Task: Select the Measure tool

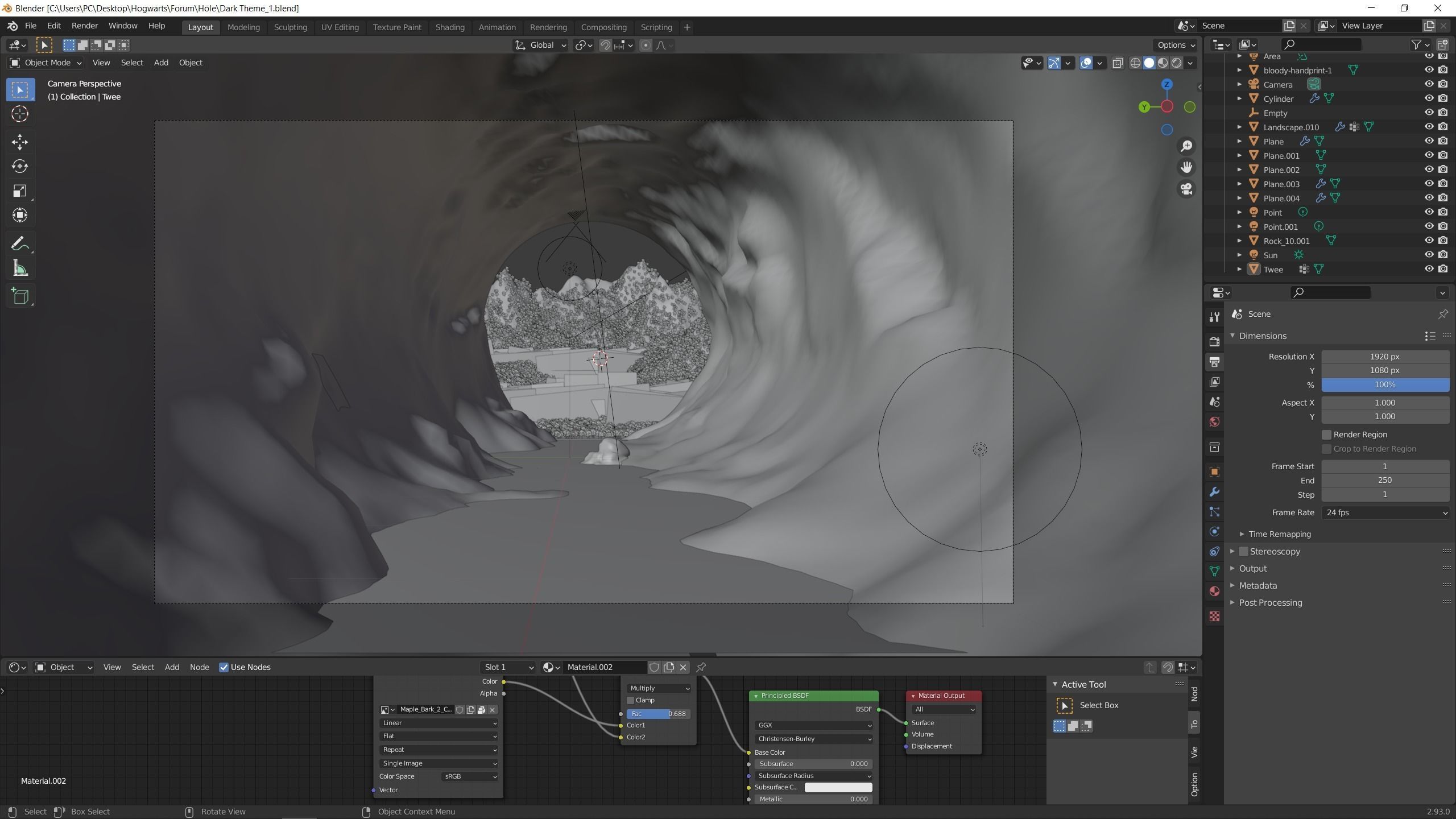Action: click(20, 268)
